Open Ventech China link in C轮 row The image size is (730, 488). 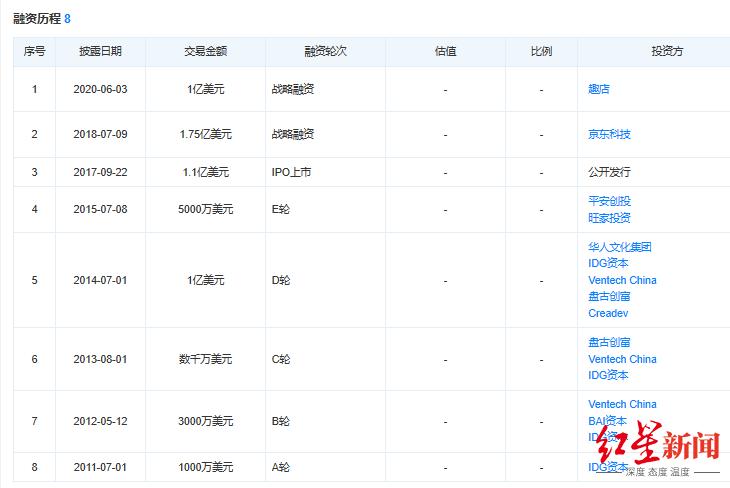point(622,359)
